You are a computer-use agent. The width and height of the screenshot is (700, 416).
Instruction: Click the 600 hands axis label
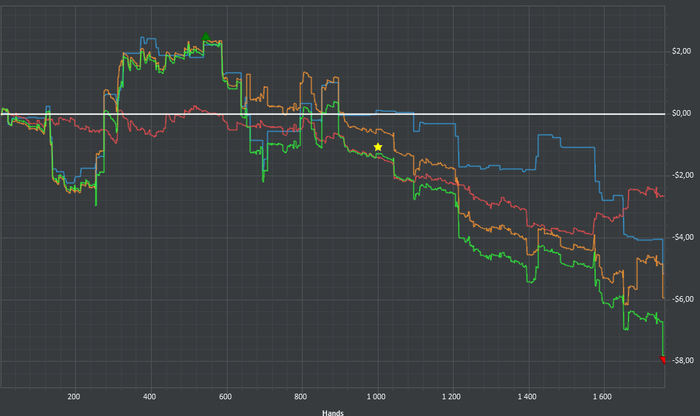point(225,396)
